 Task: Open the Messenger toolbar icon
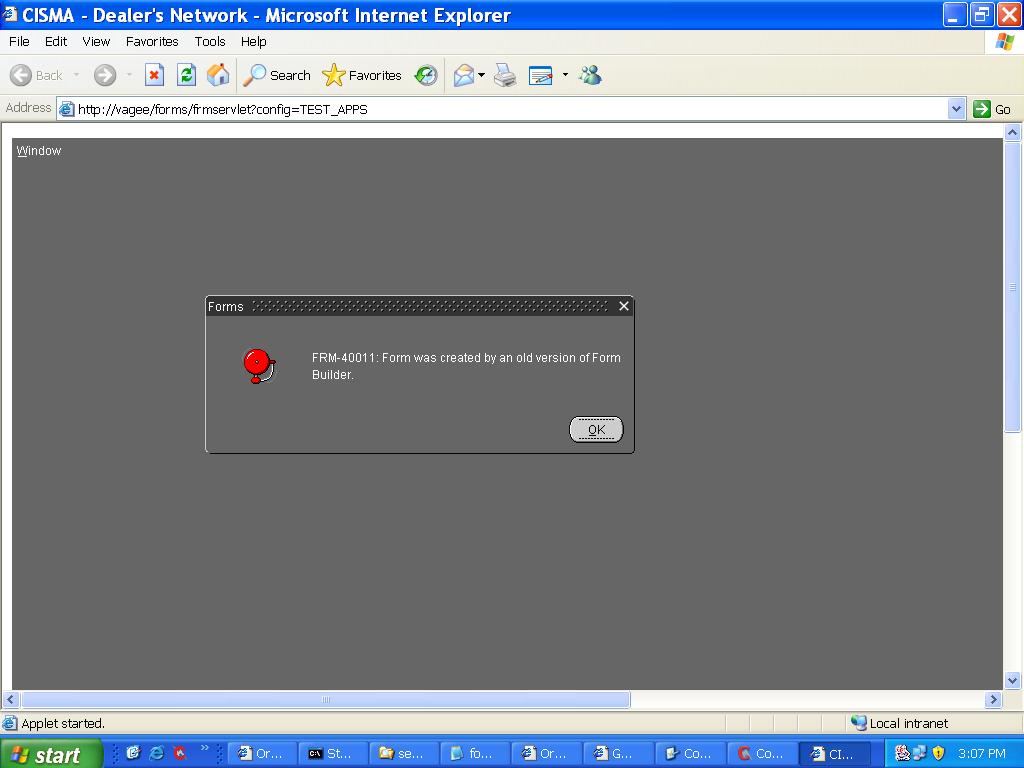pyautogui.click(x=590, y=75)
